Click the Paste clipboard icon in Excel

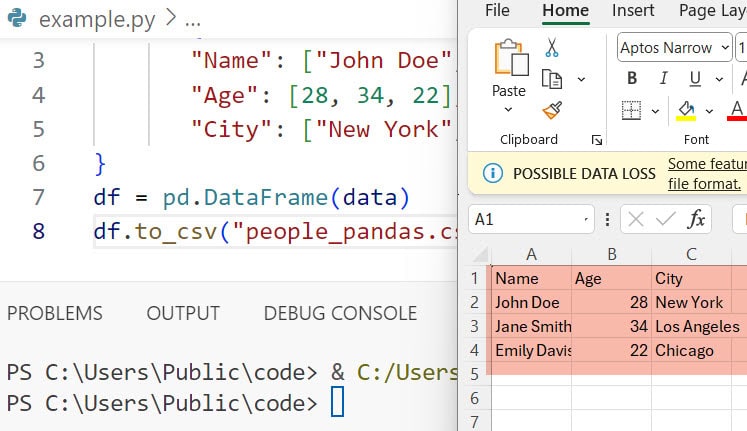point(511,58)
